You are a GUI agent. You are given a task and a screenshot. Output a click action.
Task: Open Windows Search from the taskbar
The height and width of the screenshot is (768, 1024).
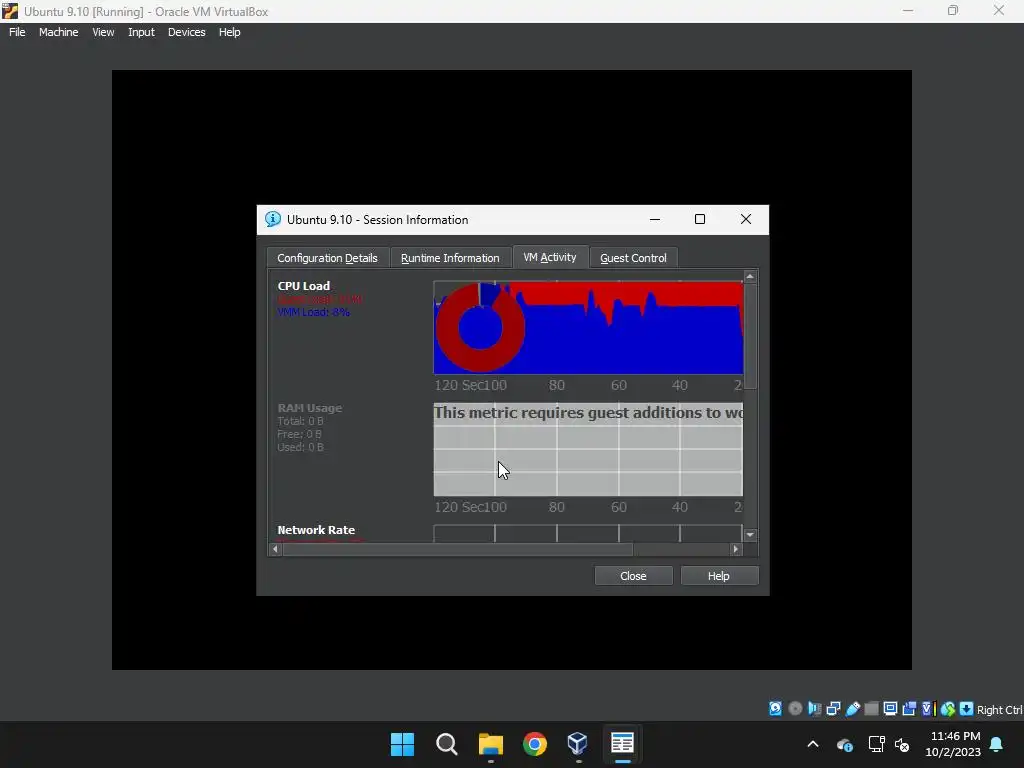click(447, 744)
